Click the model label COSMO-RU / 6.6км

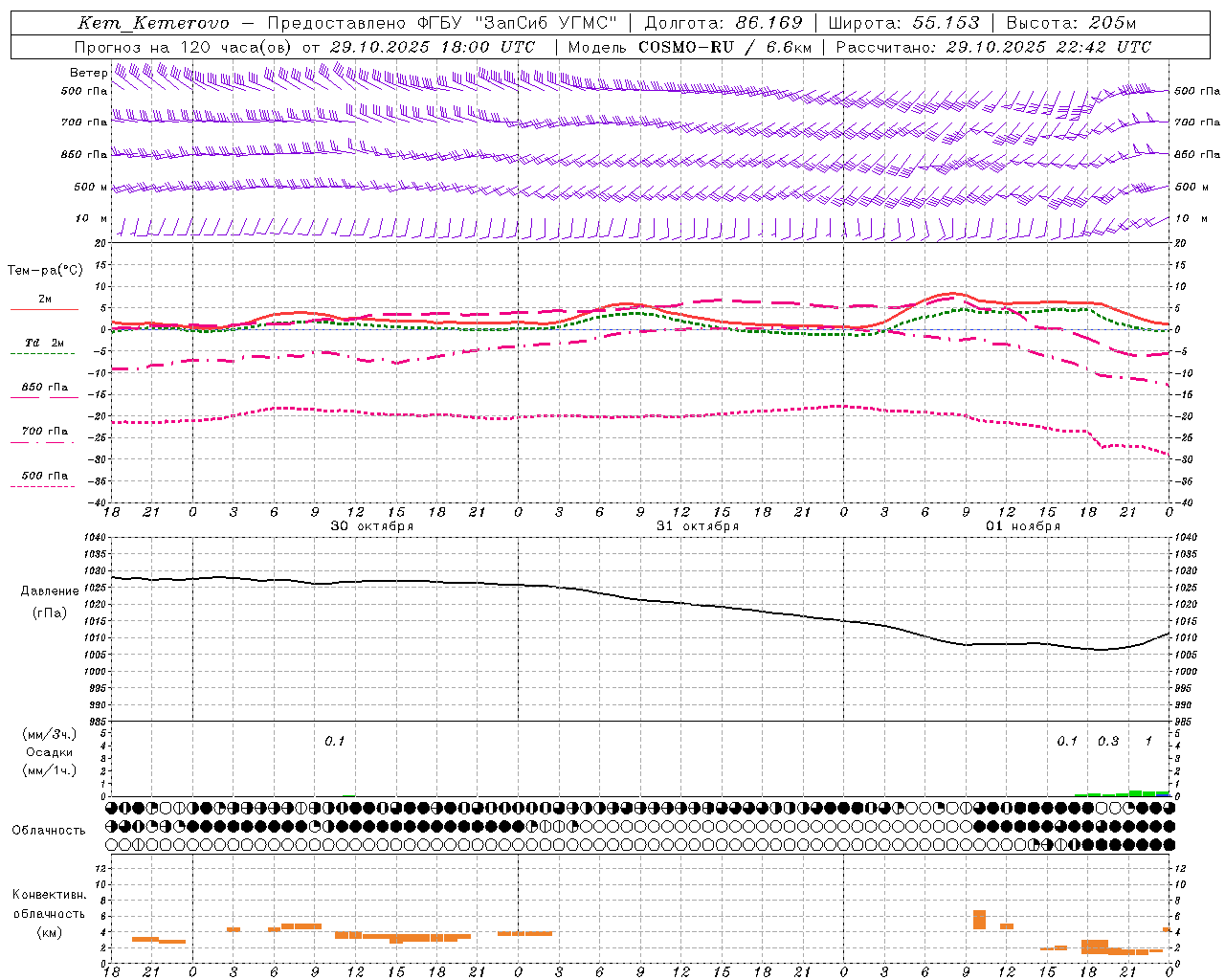click(x=725, y=47)
